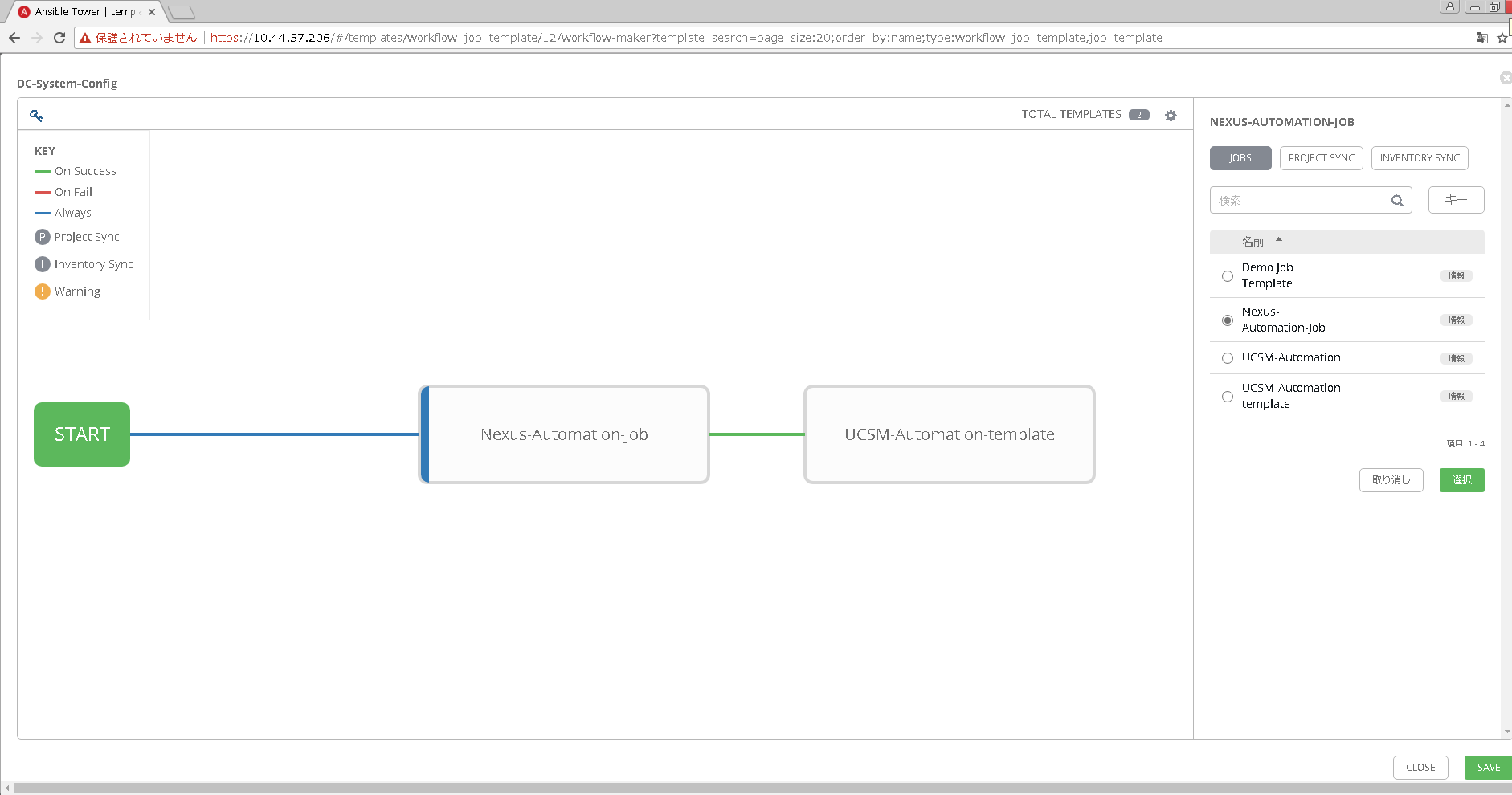
Task: Click the Inventory Sync I legend icon
Action: click(x=43, y=264)
